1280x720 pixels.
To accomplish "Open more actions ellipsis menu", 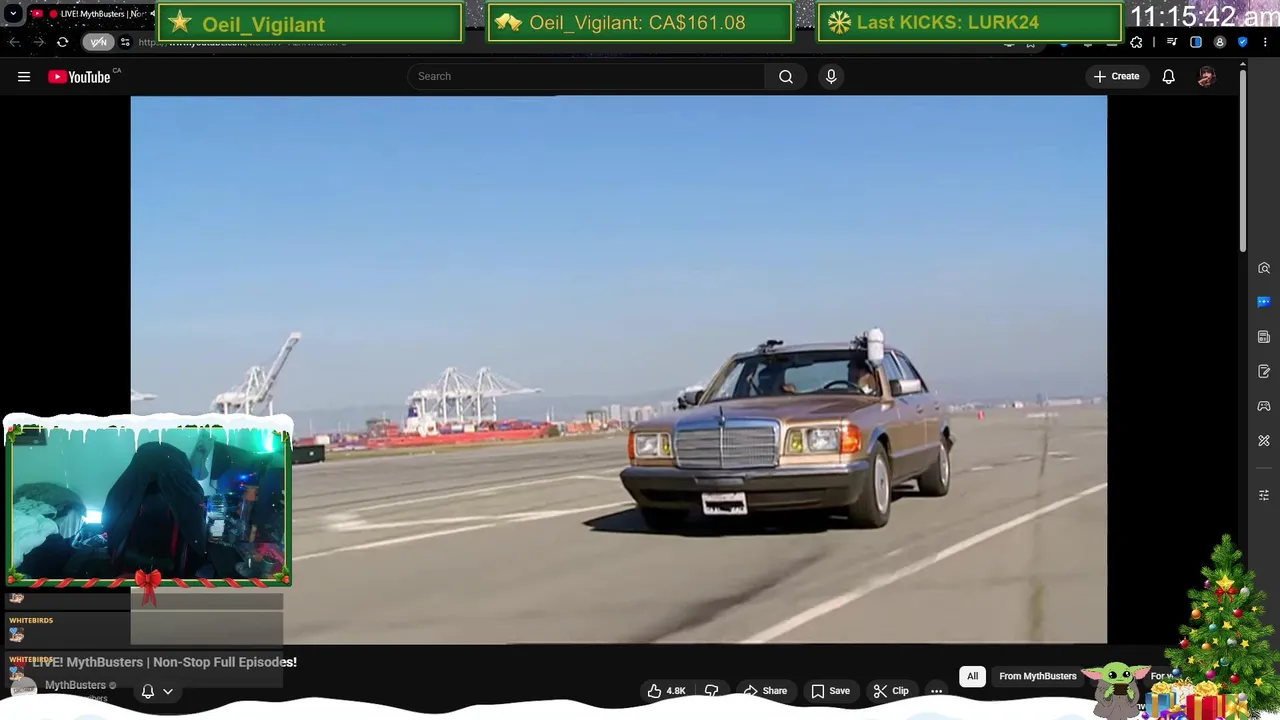I will (936, 691).
